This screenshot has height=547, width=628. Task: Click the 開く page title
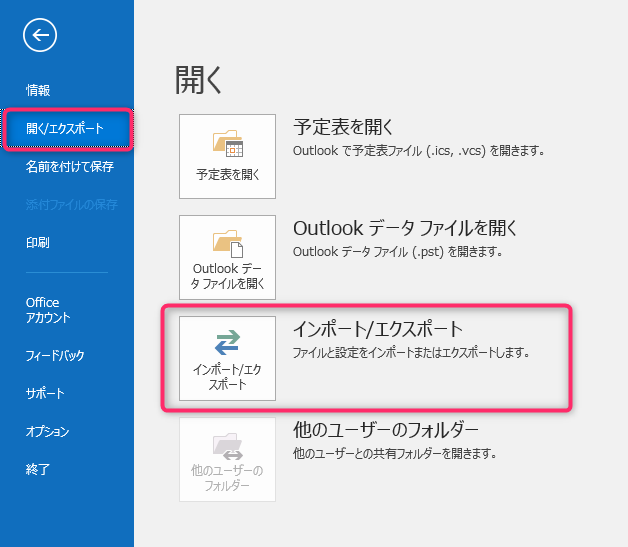pos(198,80)
